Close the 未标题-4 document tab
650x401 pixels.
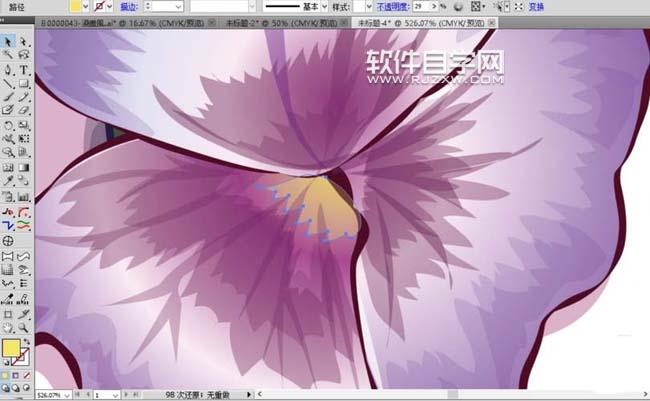coord(492,23)
